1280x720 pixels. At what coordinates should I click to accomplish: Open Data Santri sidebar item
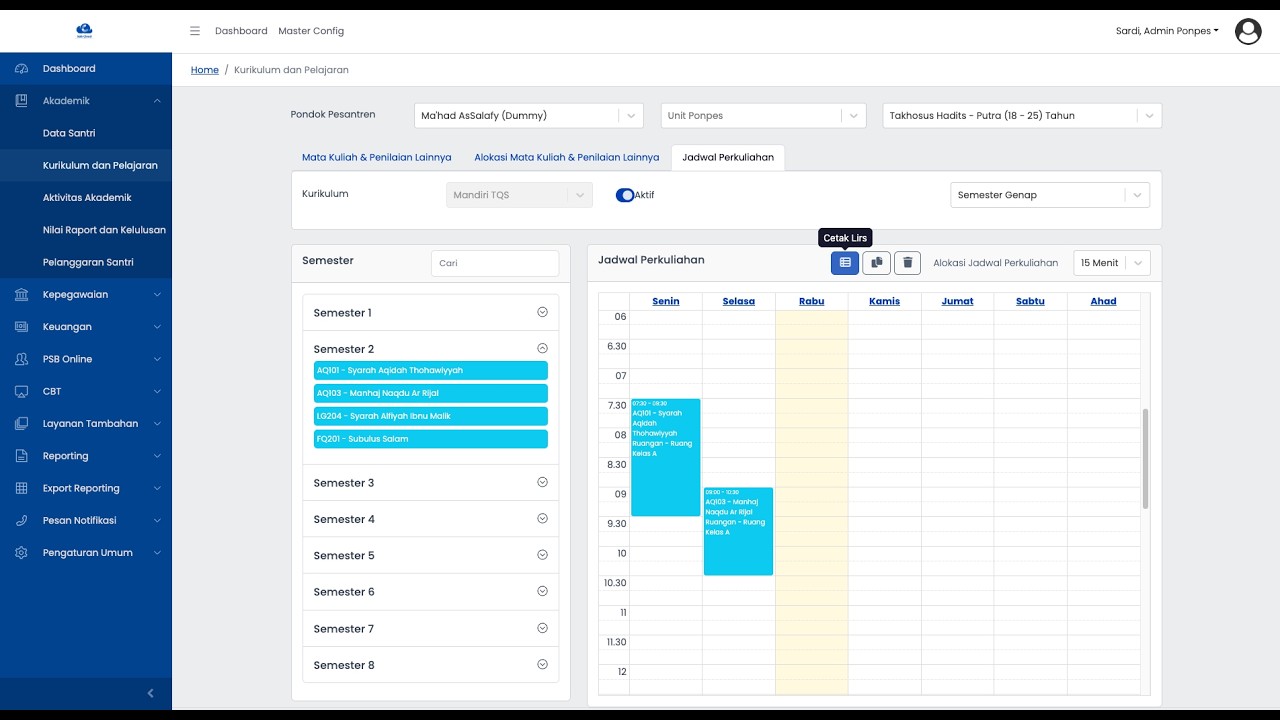[86, 133]
